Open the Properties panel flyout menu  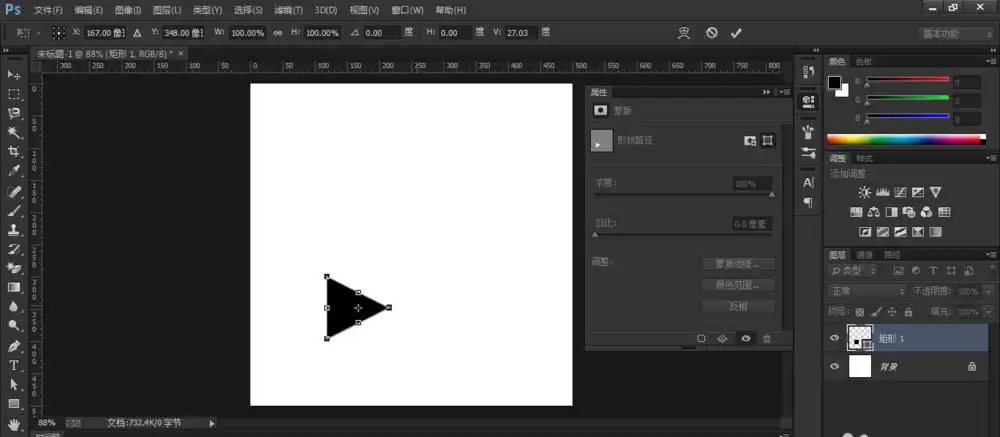point(785,92)
